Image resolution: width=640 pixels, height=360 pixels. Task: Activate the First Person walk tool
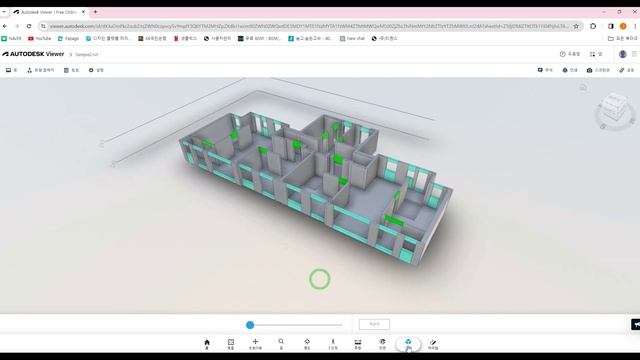[x=333, y=344]
